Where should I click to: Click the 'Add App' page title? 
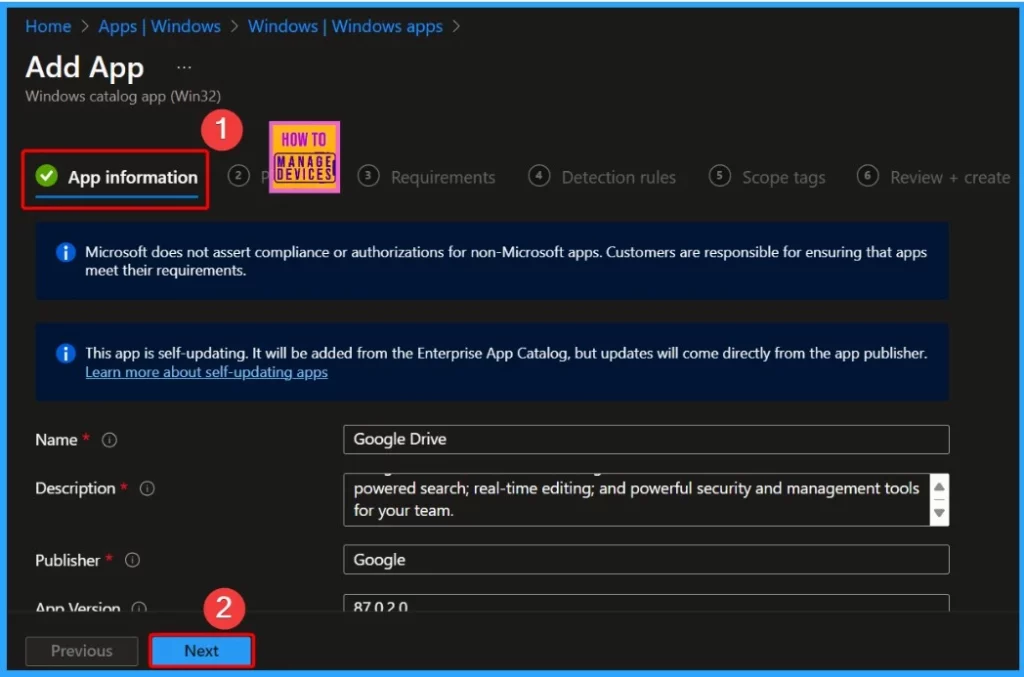pos(84,67)
